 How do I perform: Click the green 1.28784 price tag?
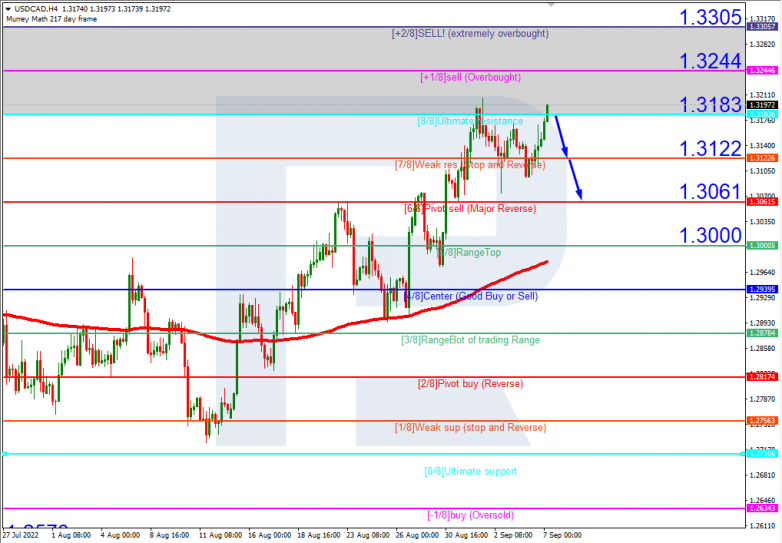tap(763, 333)
